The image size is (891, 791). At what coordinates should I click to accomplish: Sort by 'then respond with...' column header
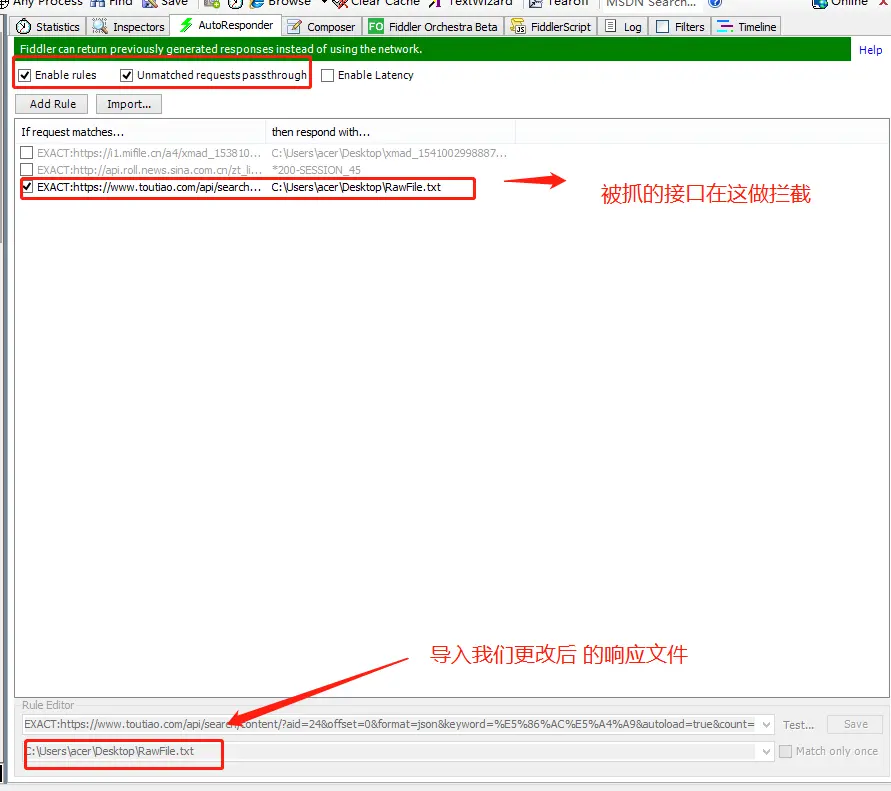390,132
